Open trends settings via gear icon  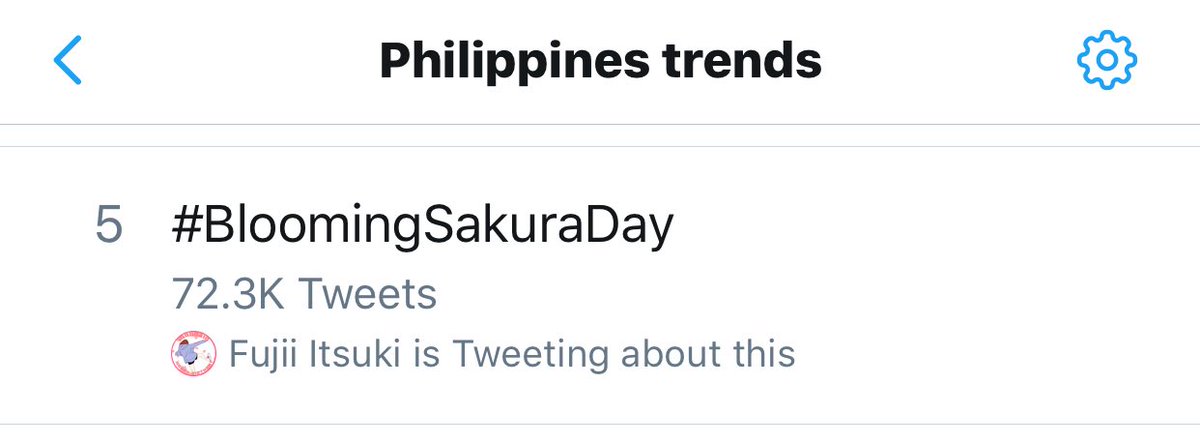pos(1108,62)
